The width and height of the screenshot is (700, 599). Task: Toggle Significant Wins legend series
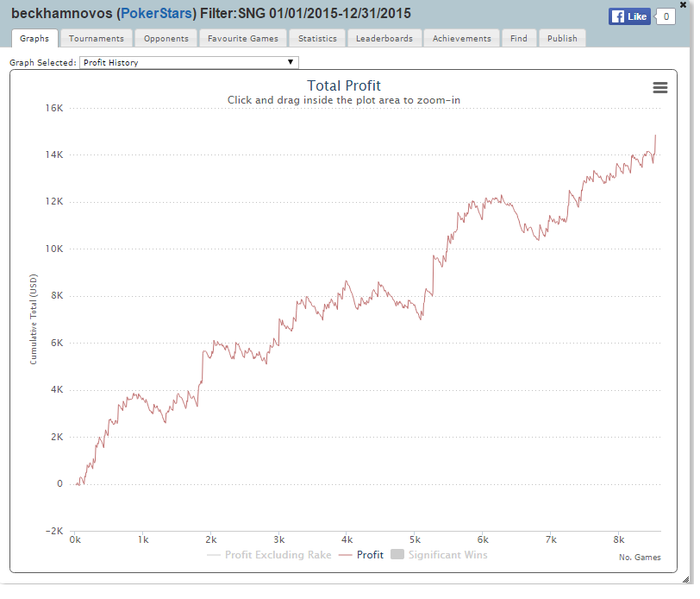tap(439, 555)
